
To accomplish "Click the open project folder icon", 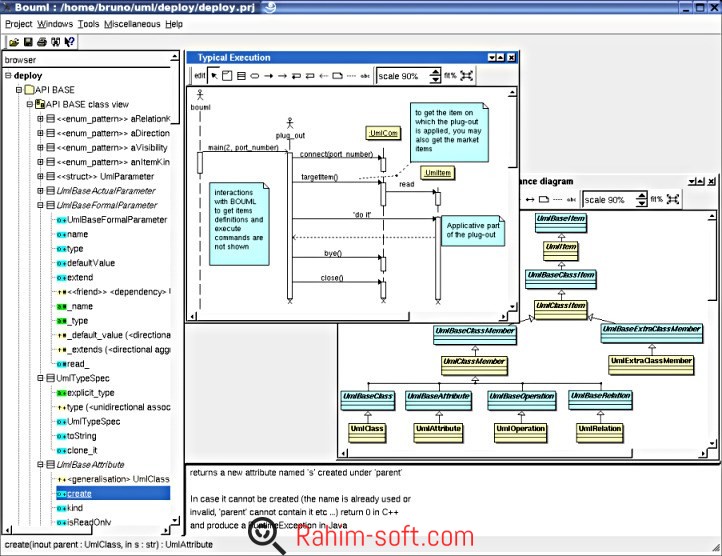I will coord(14,42).
